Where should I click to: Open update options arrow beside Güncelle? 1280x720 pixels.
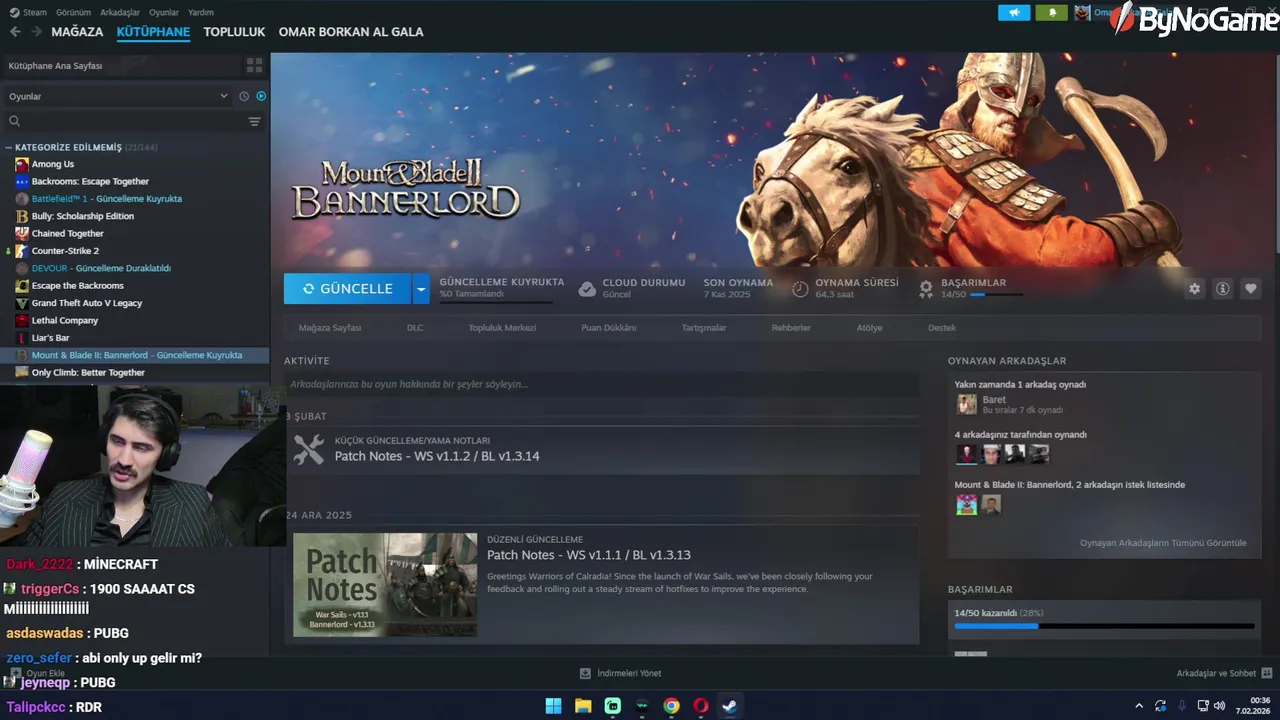(x=421, y=289)
